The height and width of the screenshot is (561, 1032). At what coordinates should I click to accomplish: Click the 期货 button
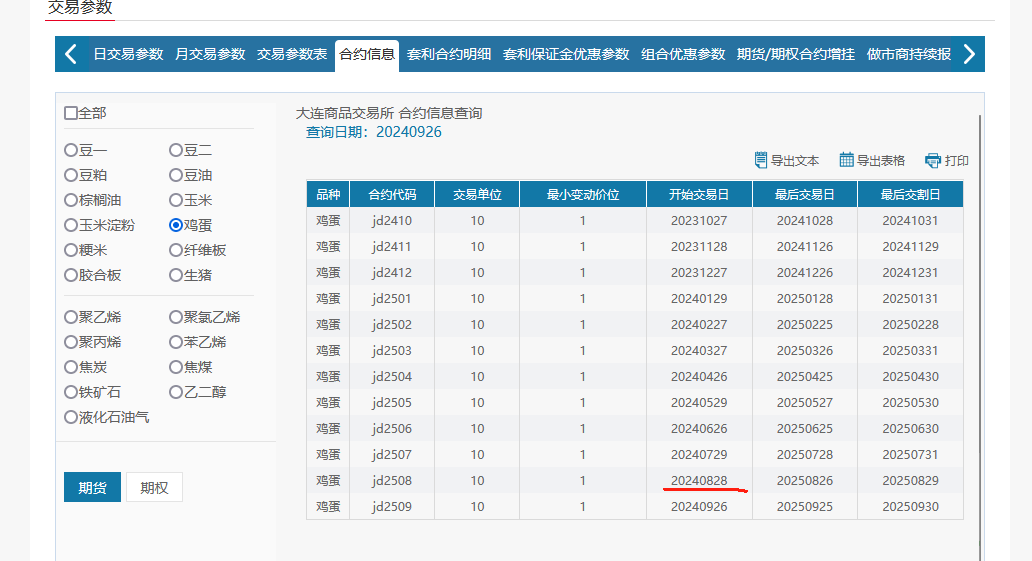[92, 487]
